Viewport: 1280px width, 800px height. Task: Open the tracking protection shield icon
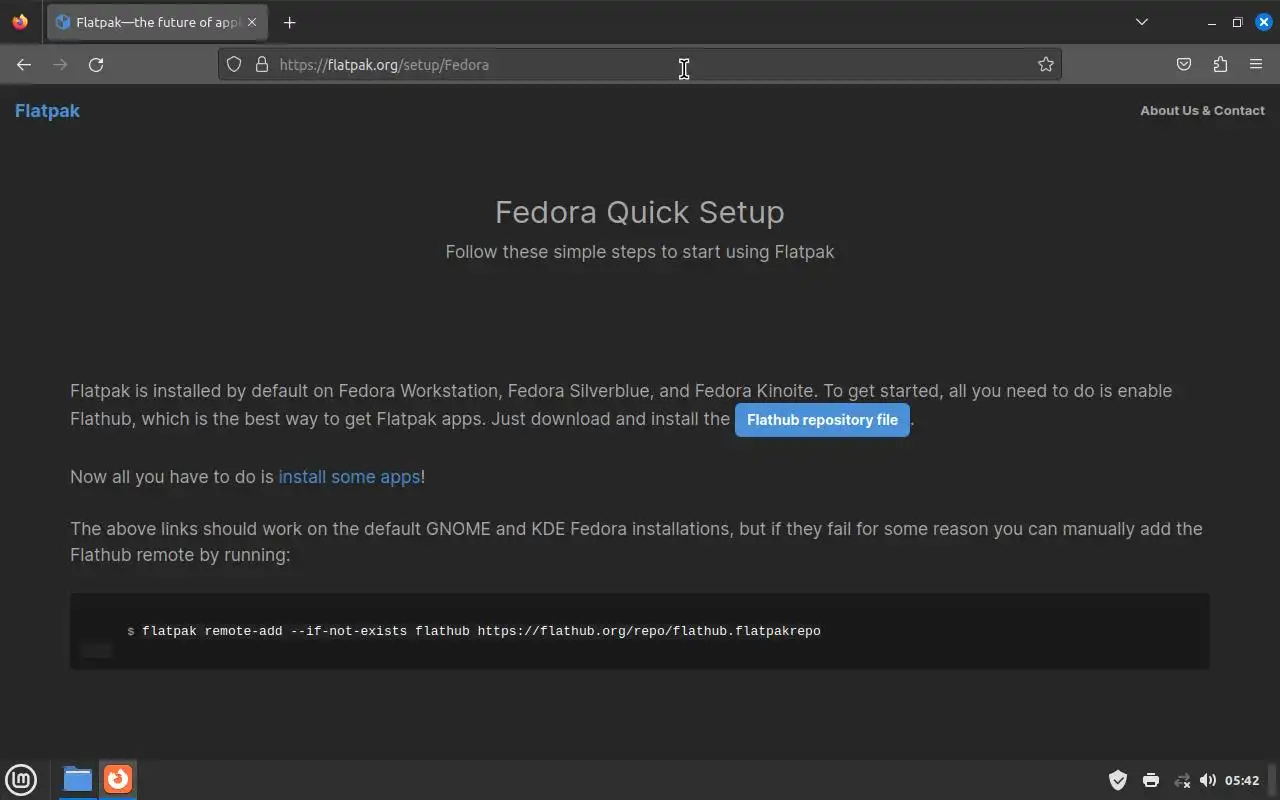coord(234,64)
